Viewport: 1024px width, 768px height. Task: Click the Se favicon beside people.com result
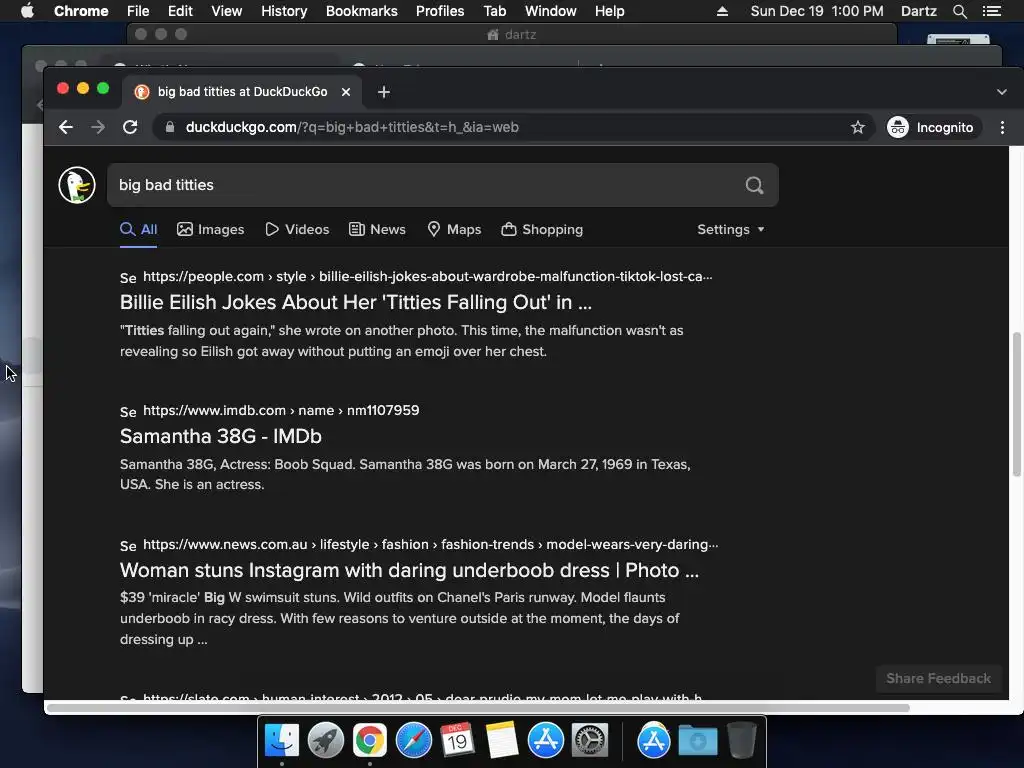(128, 278)
